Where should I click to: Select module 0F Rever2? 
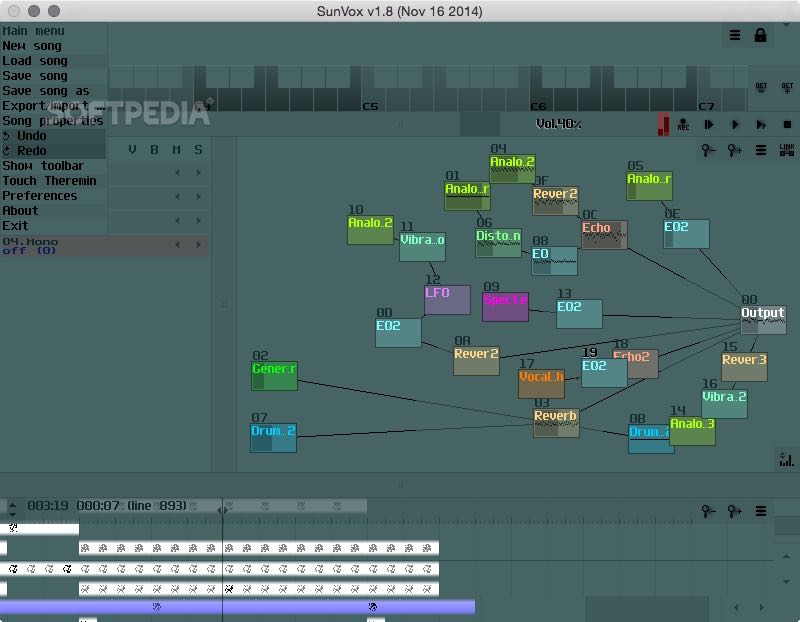pyautogui.click(x=555, y=201)
